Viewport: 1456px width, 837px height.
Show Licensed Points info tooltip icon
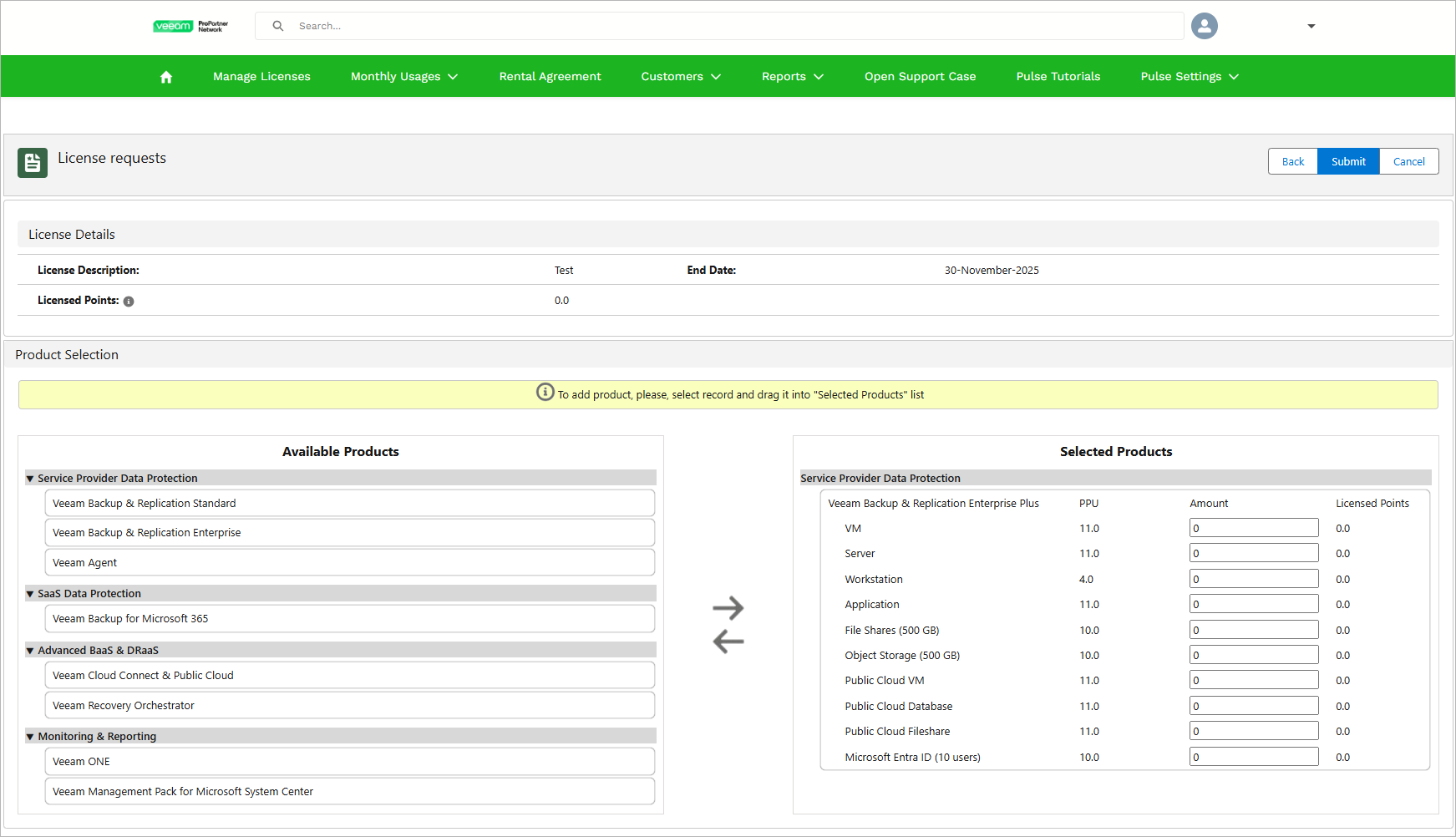(129, 302)
